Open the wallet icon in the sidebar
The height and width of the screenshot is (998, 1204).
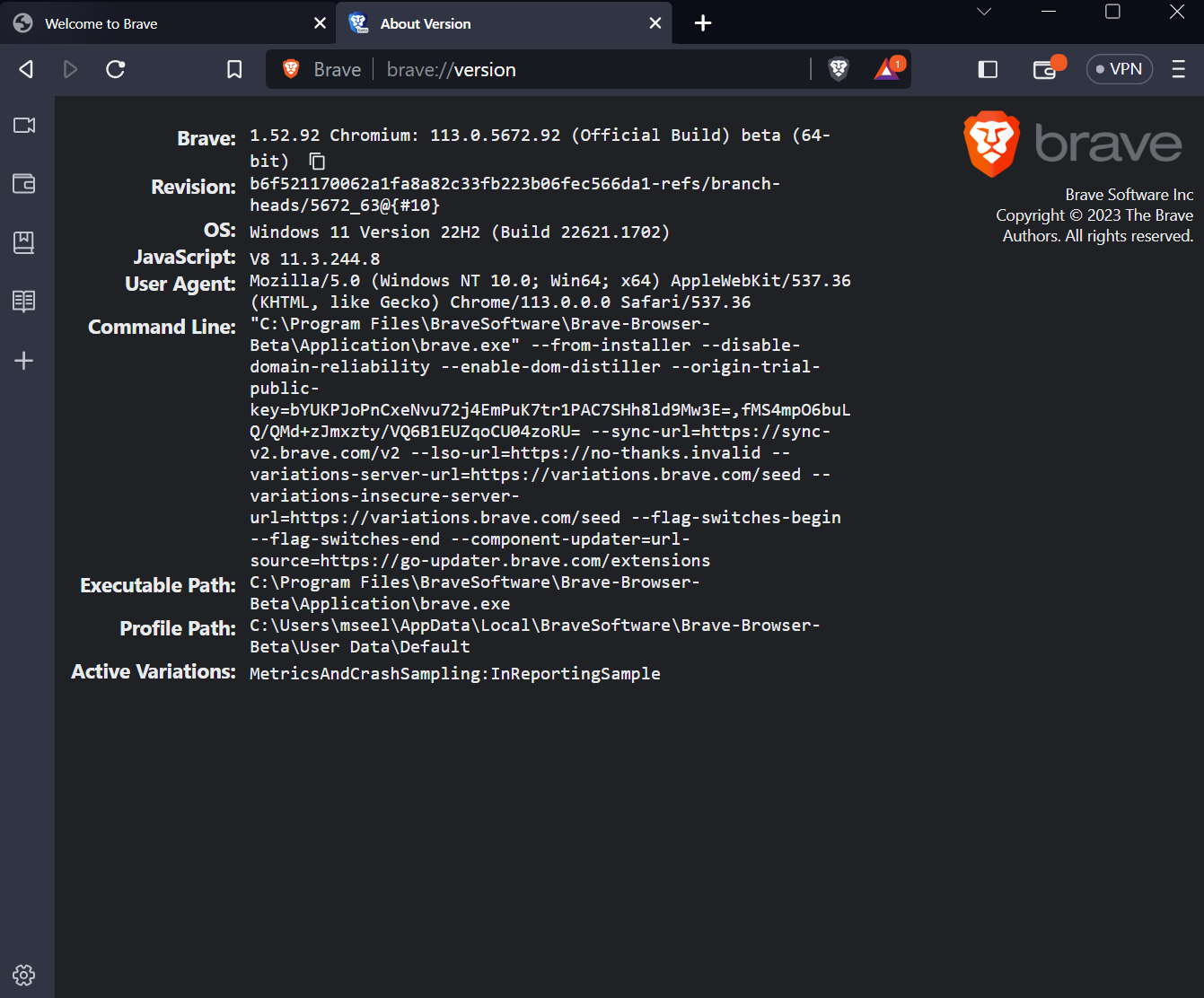(x=24, y=184)
